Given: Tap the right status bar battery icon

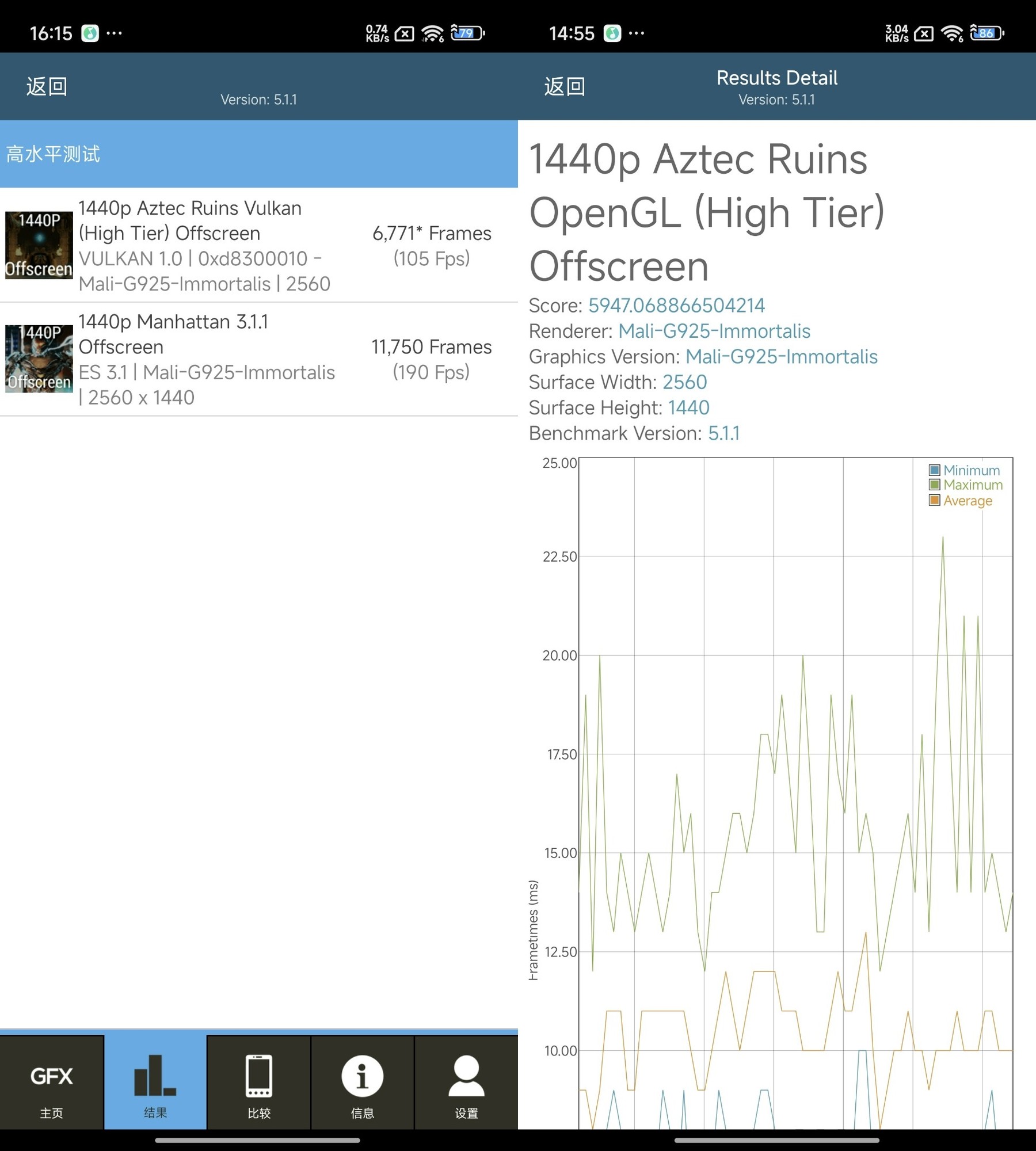Looking at the screenshot, I should click(x=987, y=33).
